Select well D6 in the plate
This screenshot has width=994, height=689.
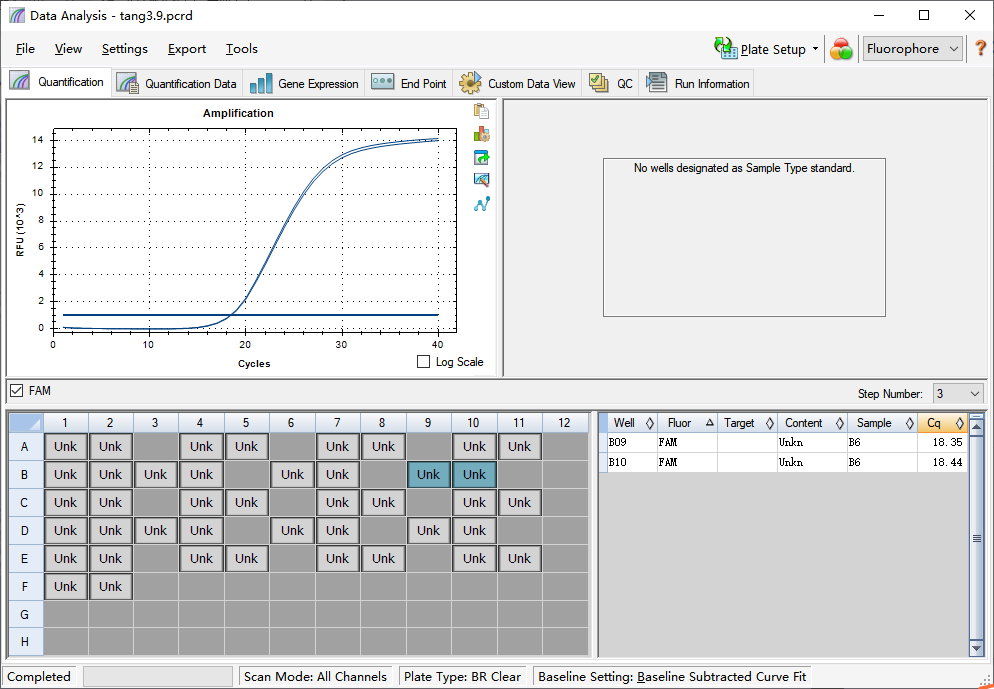pos(292,531)
